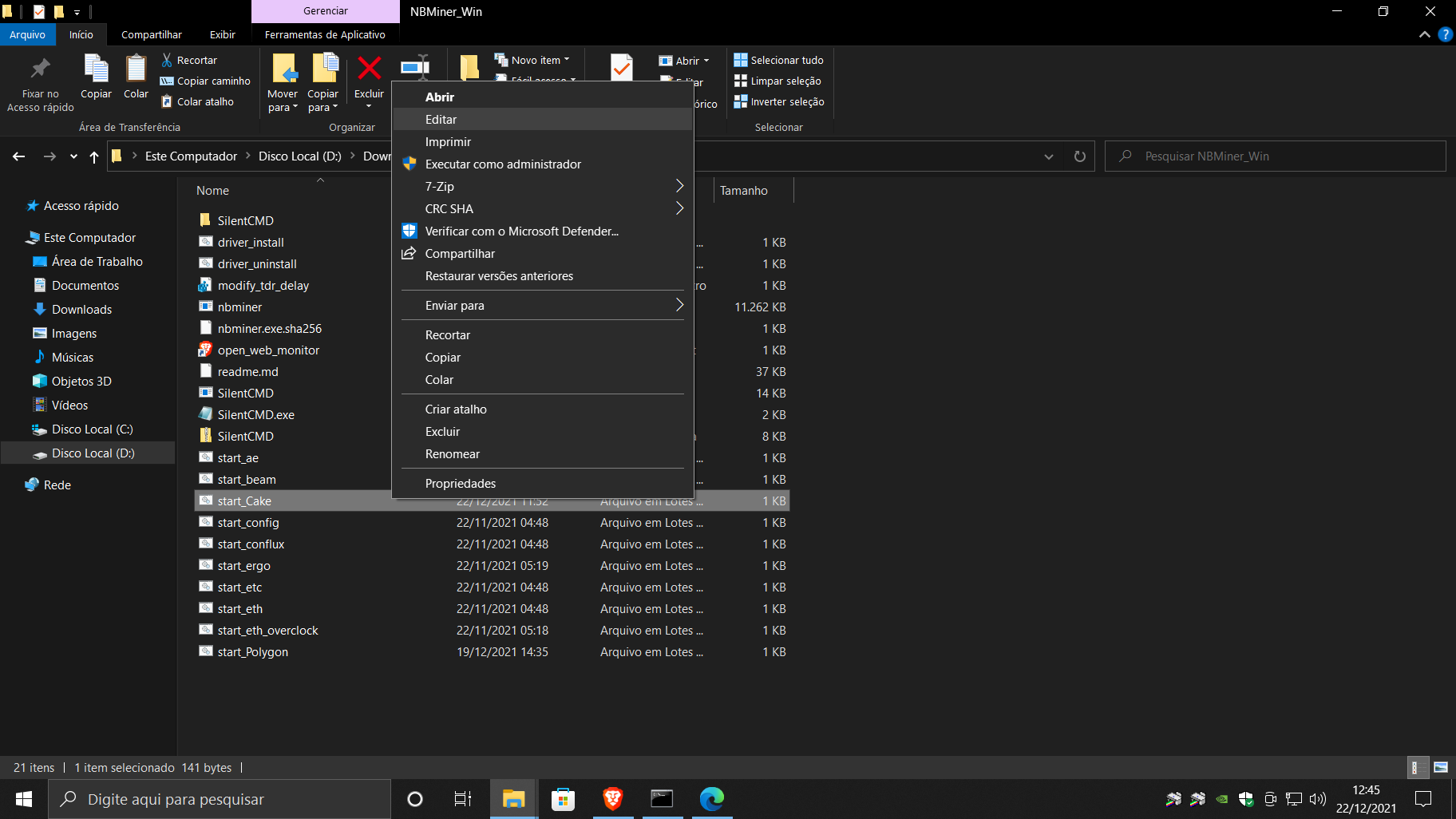
Task: Switch to large icons view layout
Action: 1441,767
